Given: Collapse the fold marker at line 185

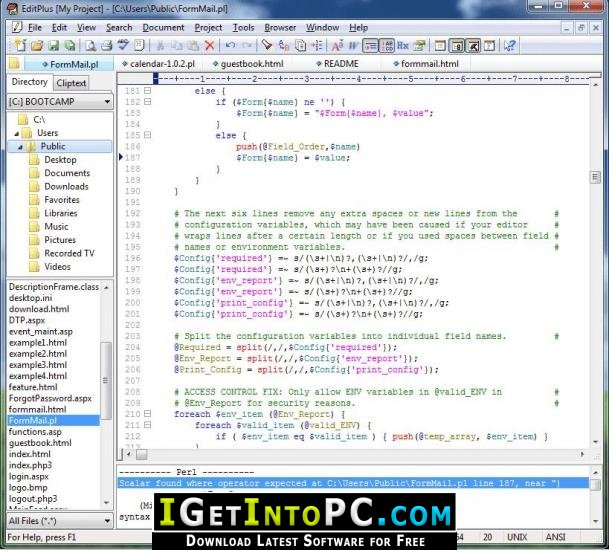Looking at the screenshot, I should pos(148,135).
